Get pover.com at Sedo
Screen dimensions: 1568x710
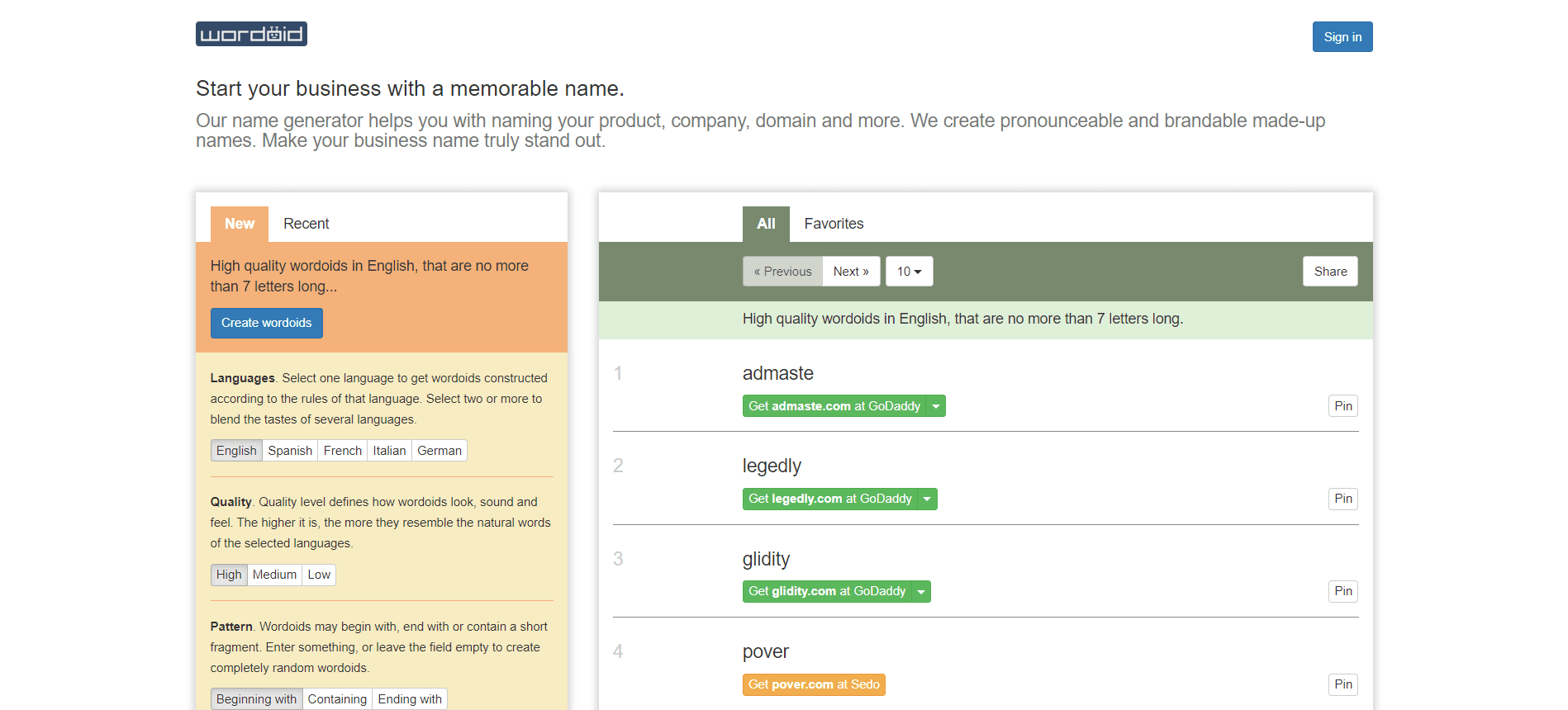(814, 684)
